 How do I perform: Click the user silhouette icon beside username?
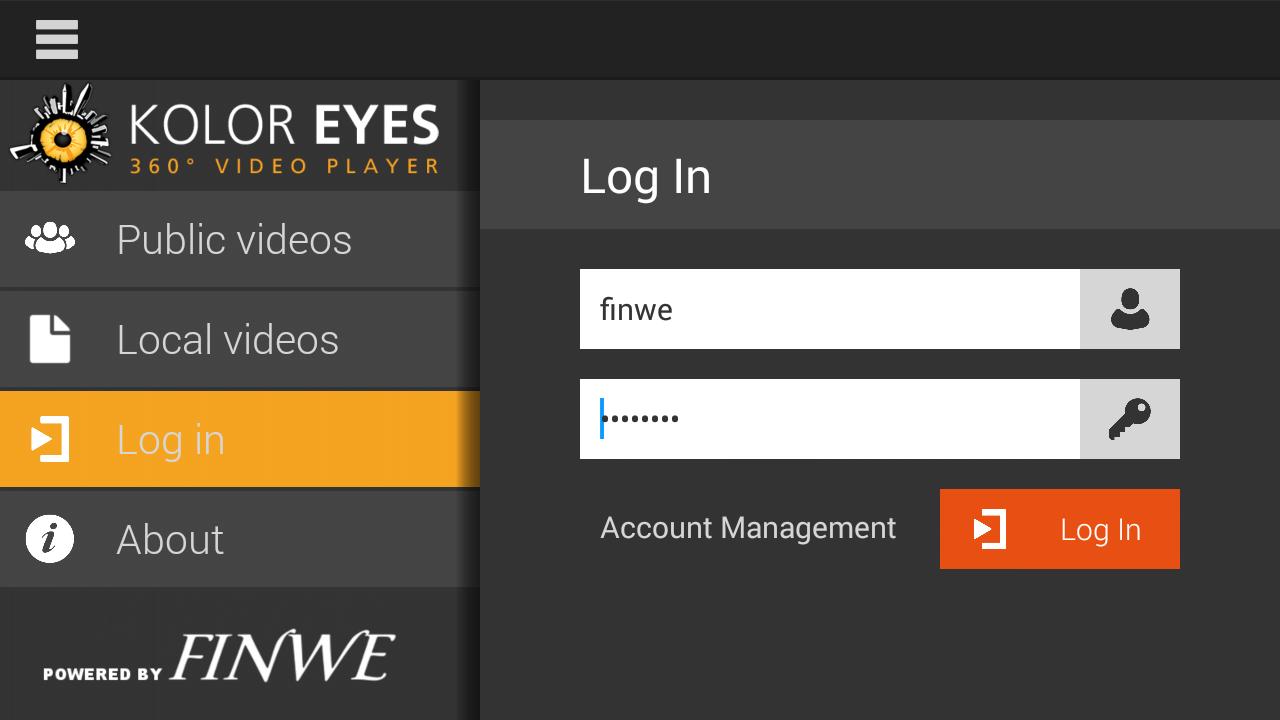click(1130, 309)
